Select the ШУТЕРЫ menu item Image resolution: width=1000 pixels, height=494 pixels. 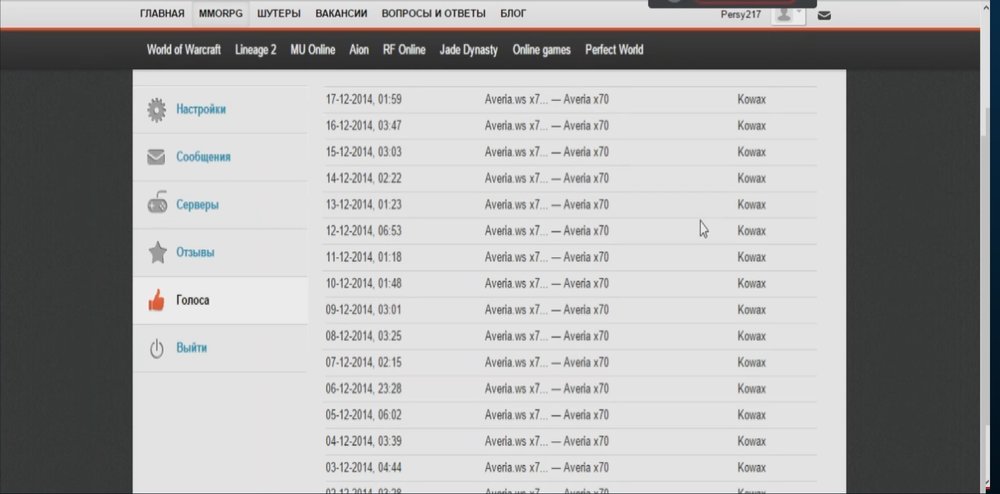point(279,14)
